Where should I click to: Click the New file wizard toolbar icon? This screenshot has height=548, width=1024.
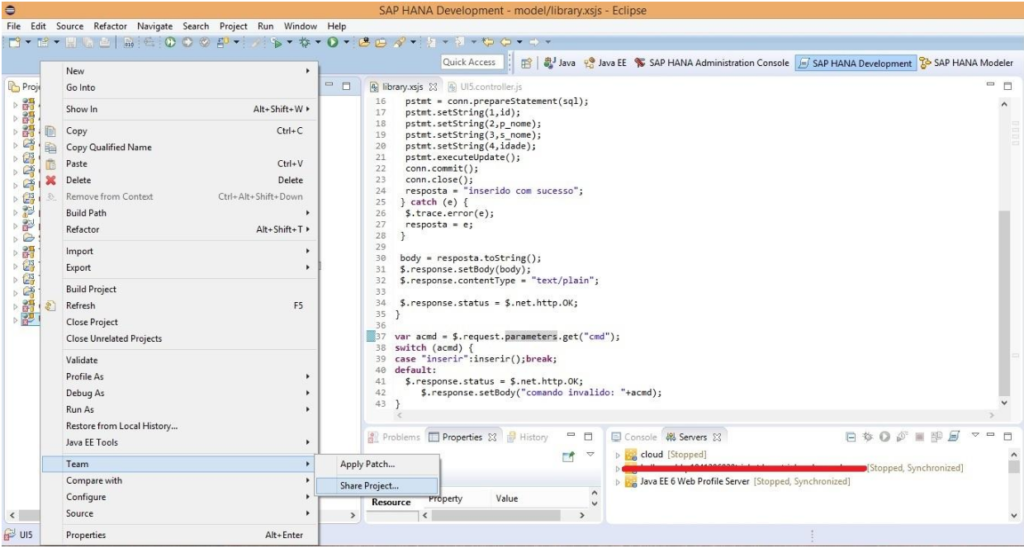point(14,42)
